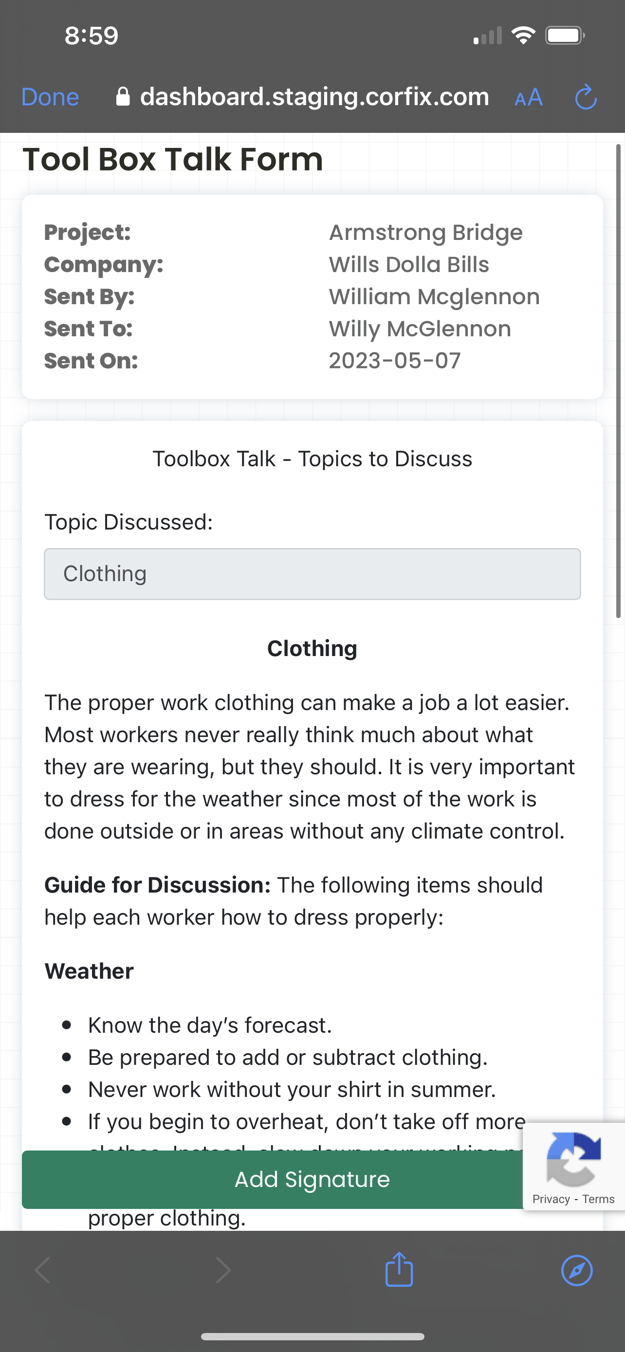Reload the page with the refresh icon
This screenshot has width=625, height=1352.
point(586,97)
